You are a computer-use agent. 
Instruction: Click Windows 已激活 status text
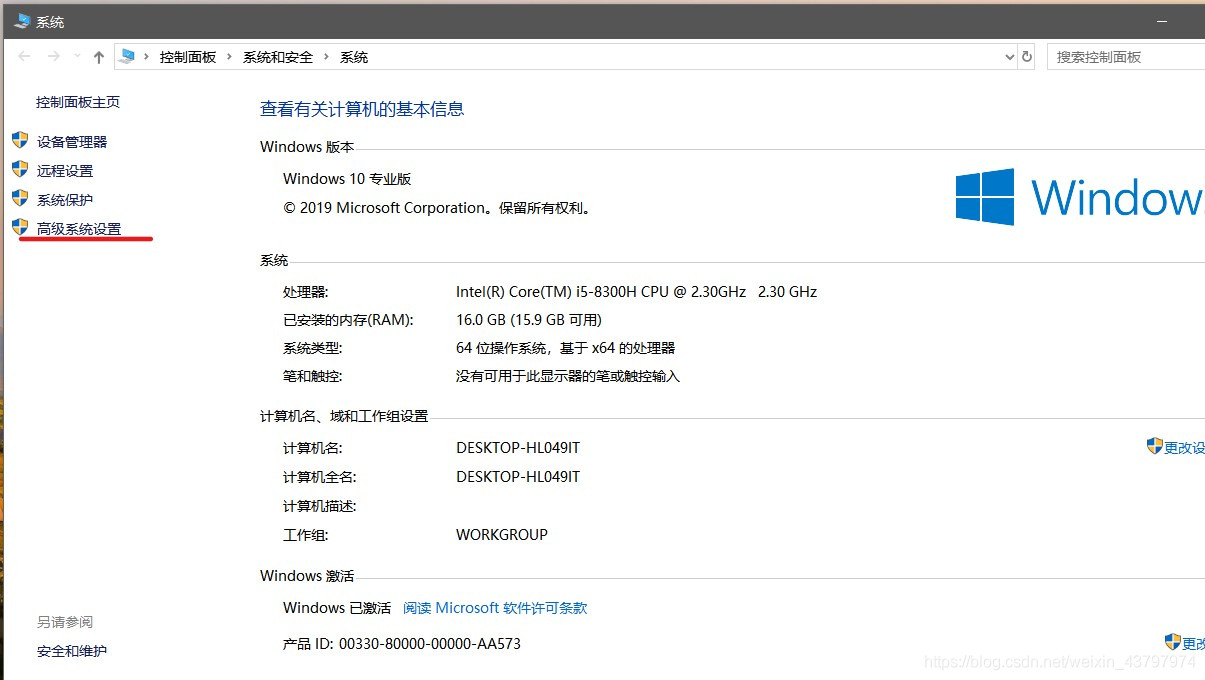pos(337,608)
